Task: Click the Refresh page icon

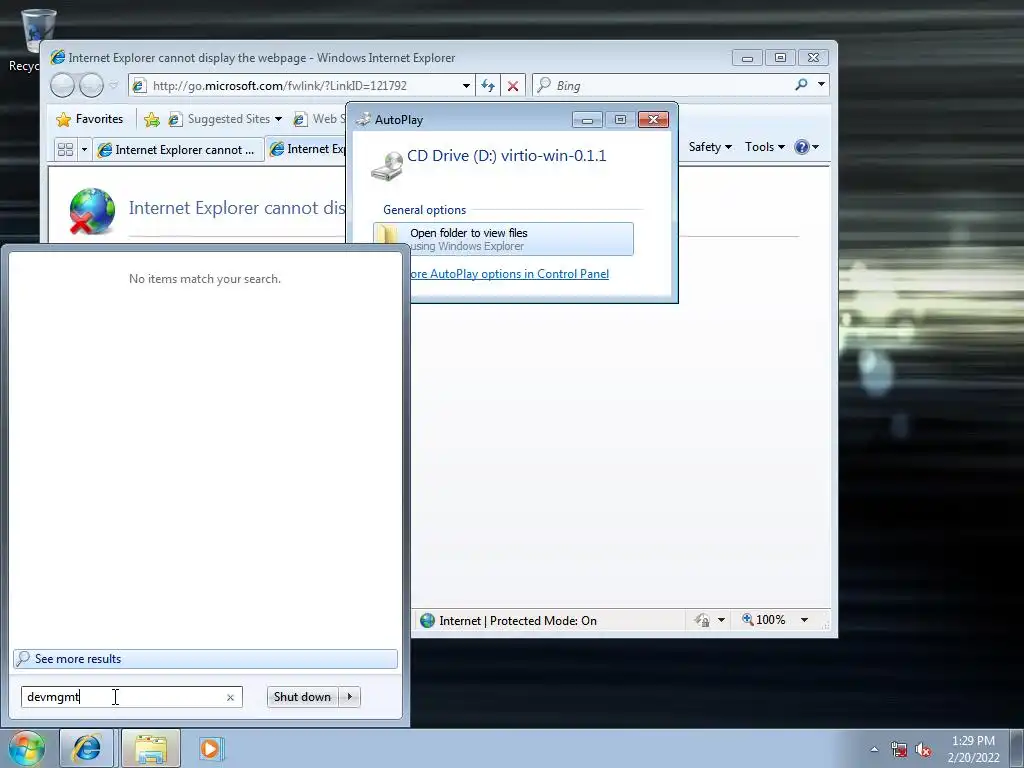Action: point(488,86)
